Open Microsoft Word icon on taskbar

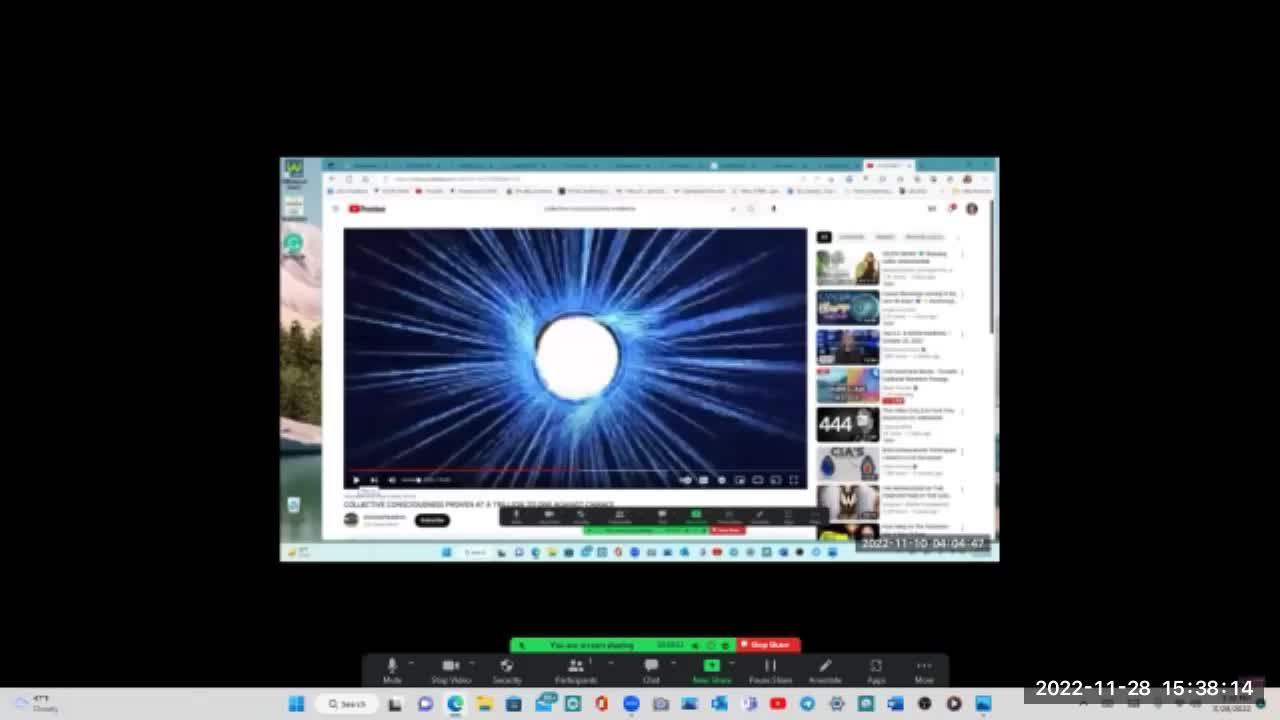[895, 704]
